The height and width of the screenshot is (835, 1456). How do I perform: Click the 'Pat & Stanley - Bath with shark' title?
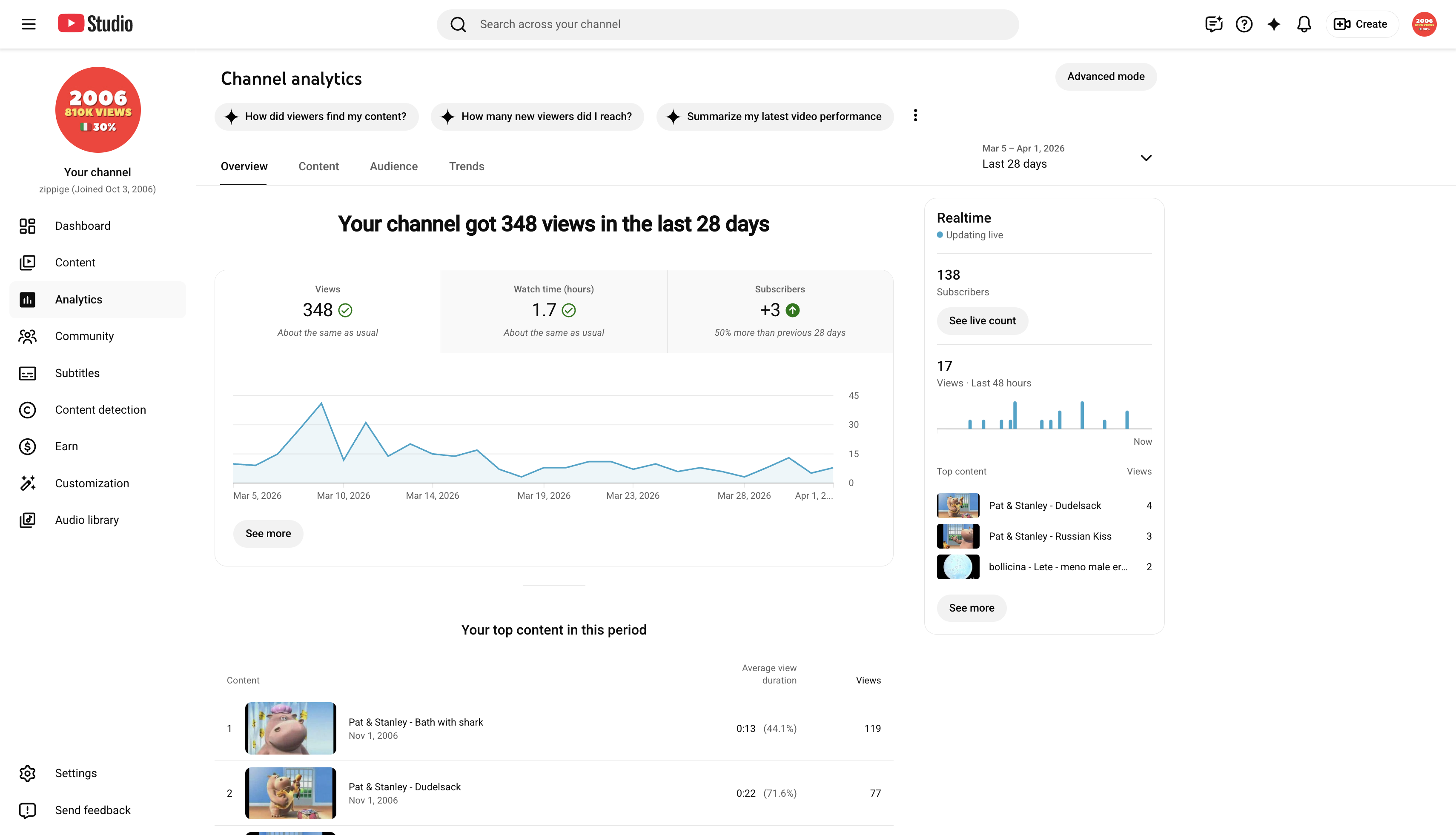coord(416,722)
